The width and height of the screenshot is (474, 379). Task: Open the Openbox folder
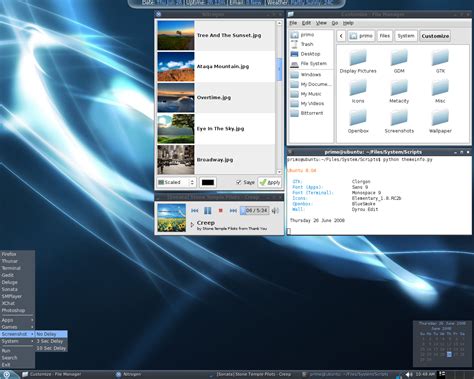pyautogui.click(x=358, y=122)
